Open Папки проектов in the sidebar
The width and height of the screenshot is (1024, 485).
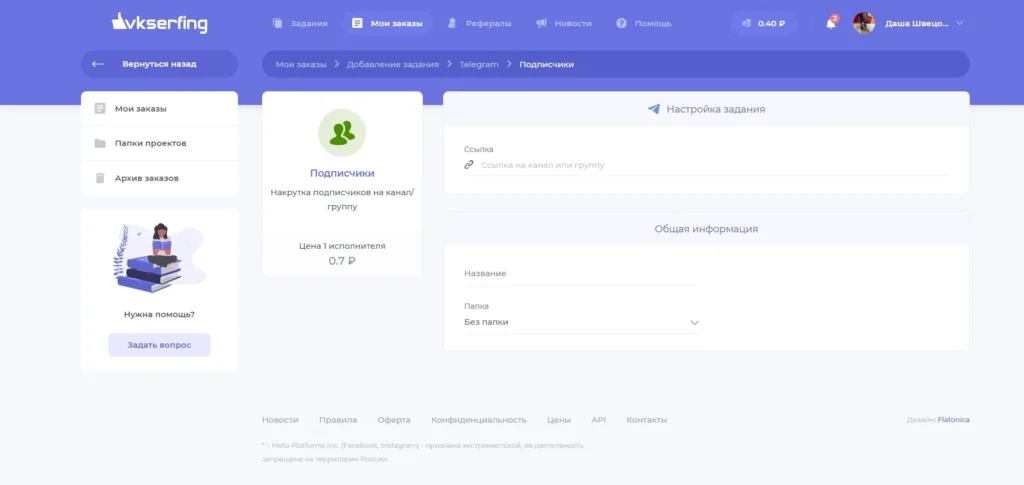tap(159, 143)
